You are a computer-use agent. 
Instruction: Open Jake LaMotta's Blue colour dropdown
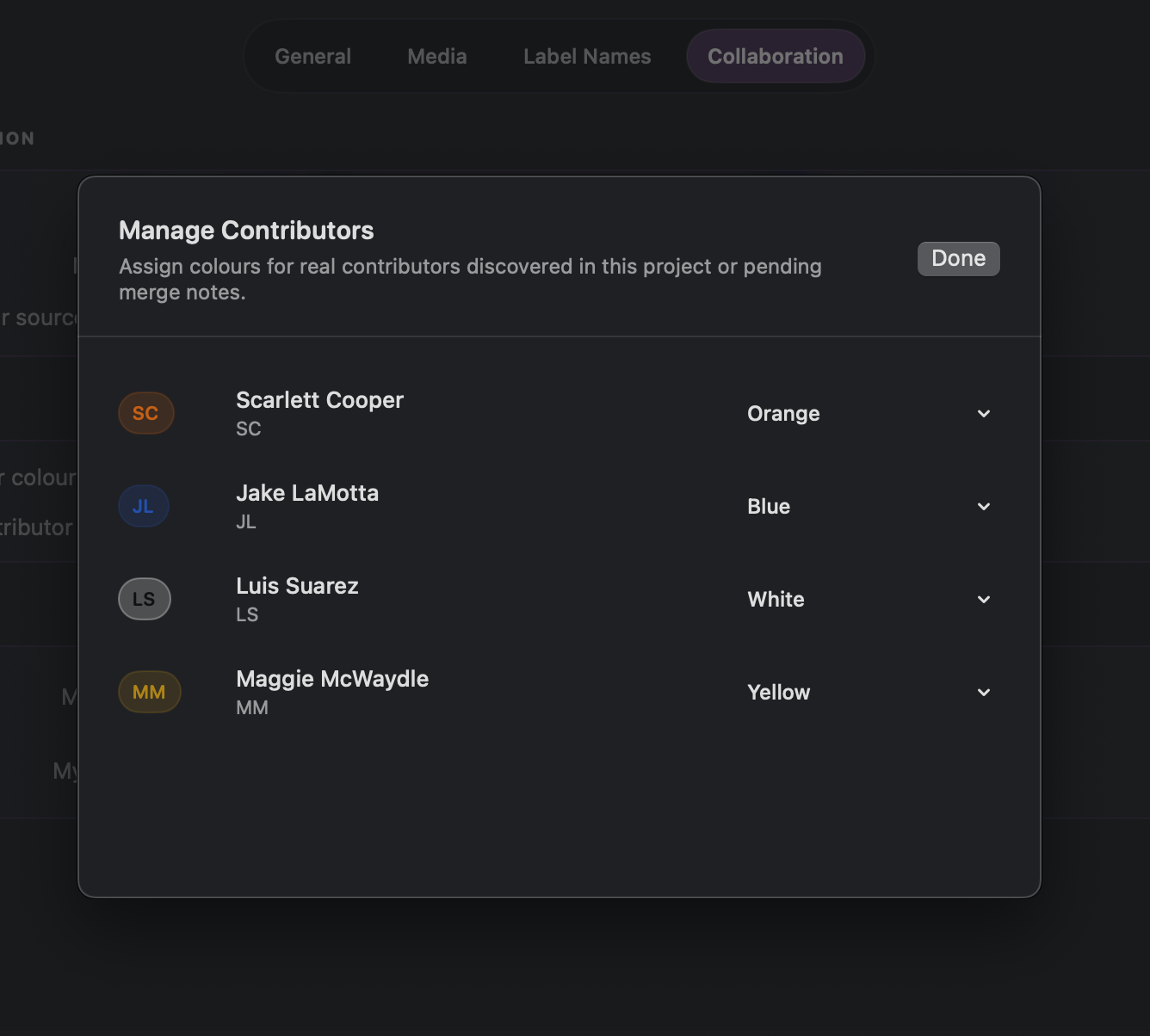click(984, 507)
